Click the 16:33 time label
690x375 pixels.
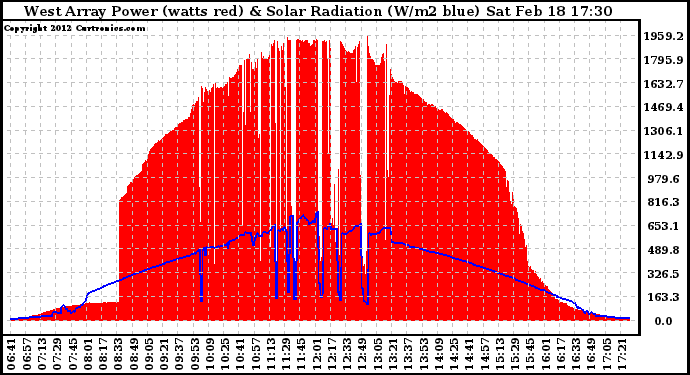(576, 354)
